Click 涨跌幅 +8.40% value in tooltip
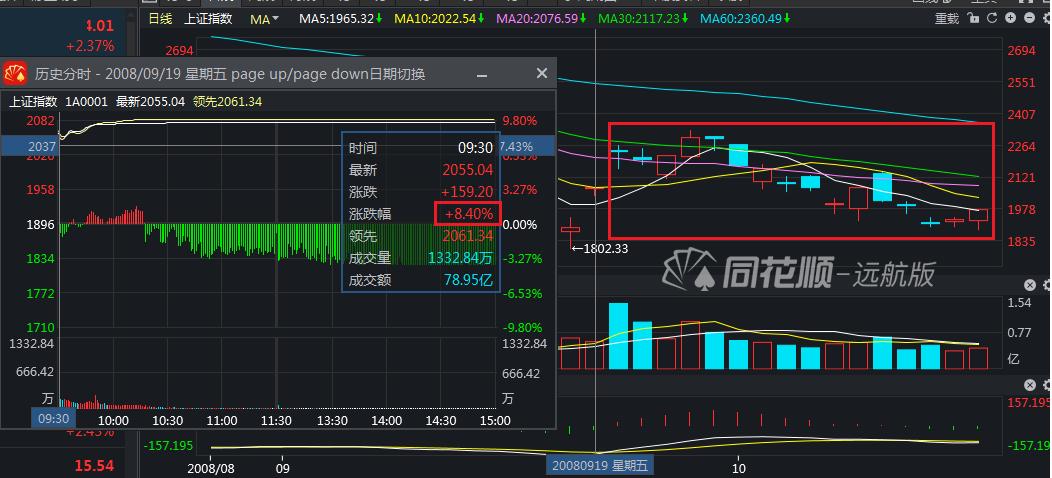Image resolution: width=1052 pixels, height=478 pixels. click(x=468, y=214)
